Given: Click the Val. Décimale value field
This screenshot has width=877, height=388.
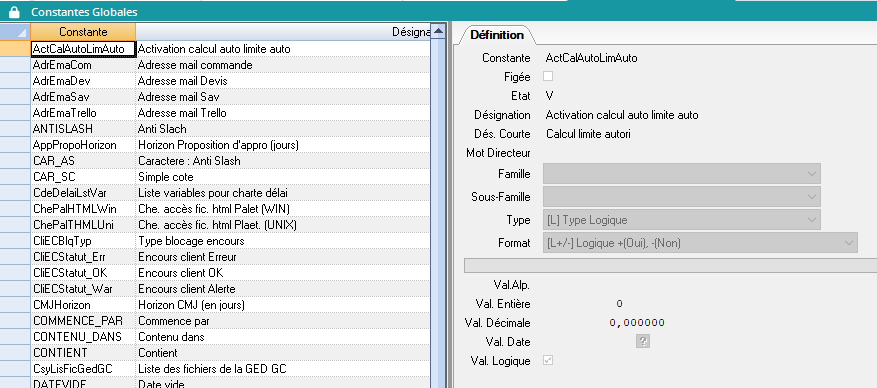Looking at the screenshot, I should 637,323.
